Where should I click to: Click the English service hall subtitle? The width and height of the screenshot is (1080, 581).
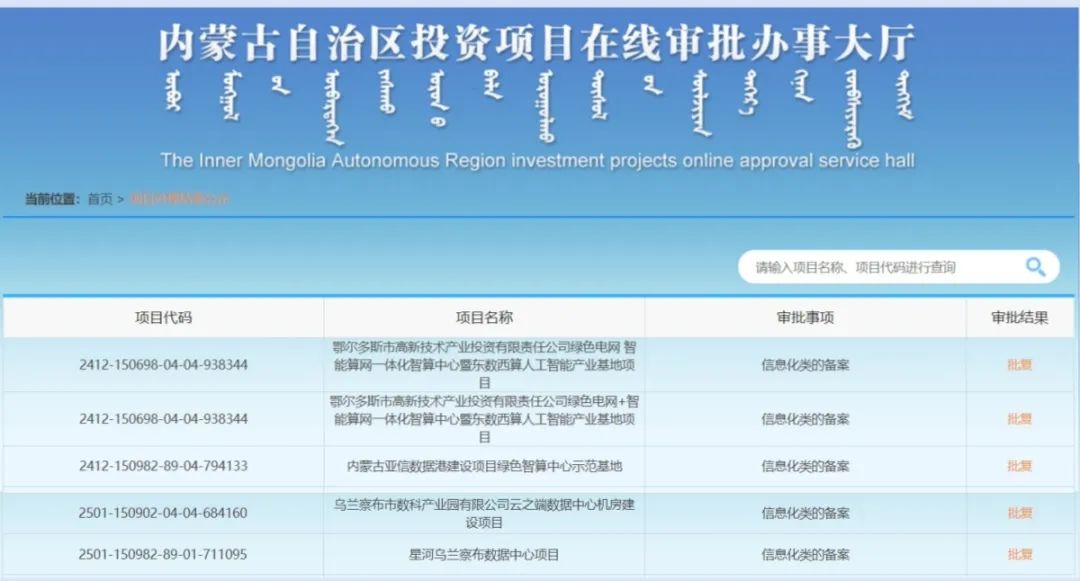tap(537, 160)
